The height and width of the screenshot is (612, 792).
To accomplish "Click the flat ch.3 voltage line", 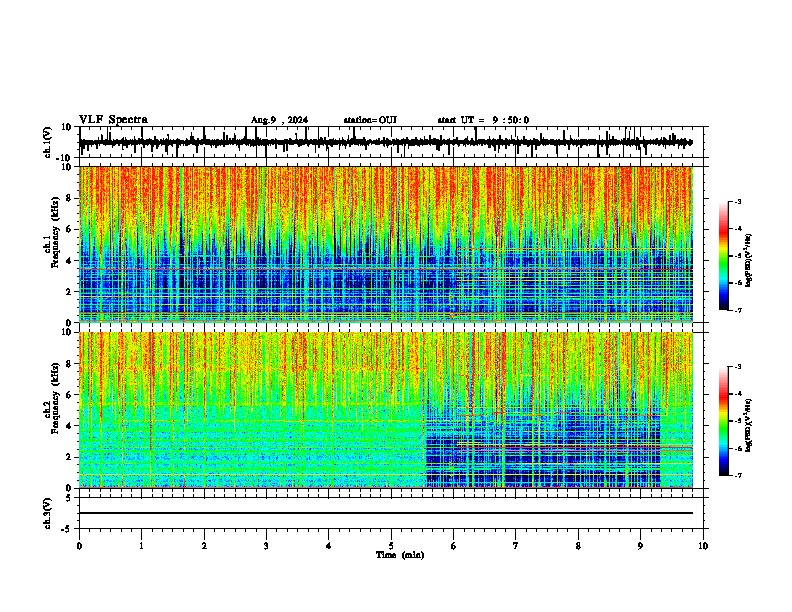I will pyautogui.click(x=386, y=513).
